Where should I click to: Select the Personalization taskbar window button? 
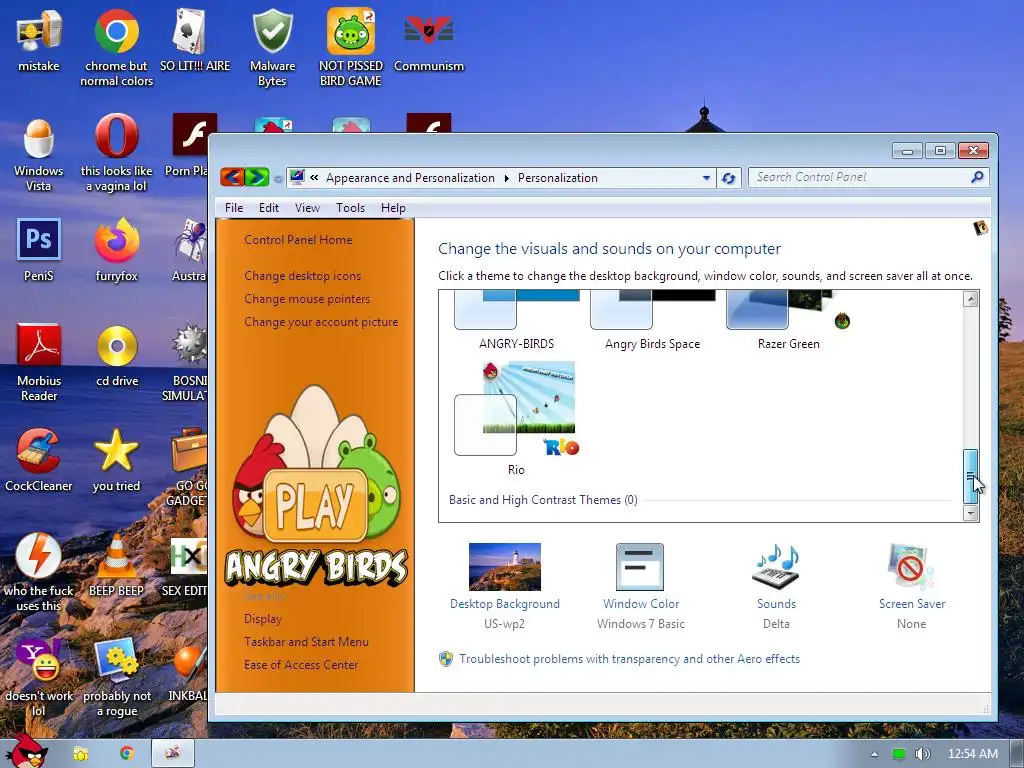point(172,753)
